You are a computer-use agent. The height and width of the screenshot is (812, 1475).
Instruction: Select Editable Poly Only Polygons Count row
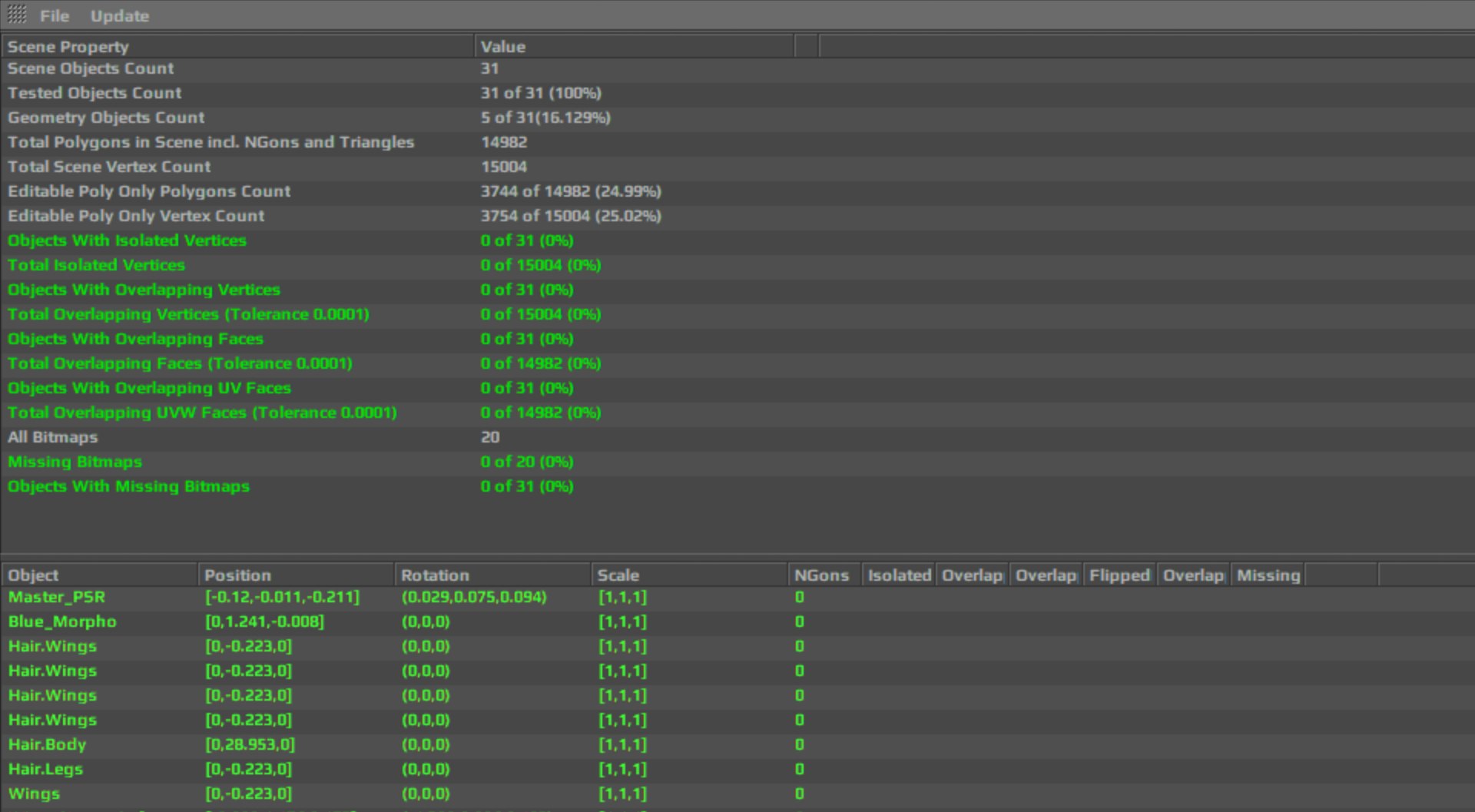click(737, 192)
